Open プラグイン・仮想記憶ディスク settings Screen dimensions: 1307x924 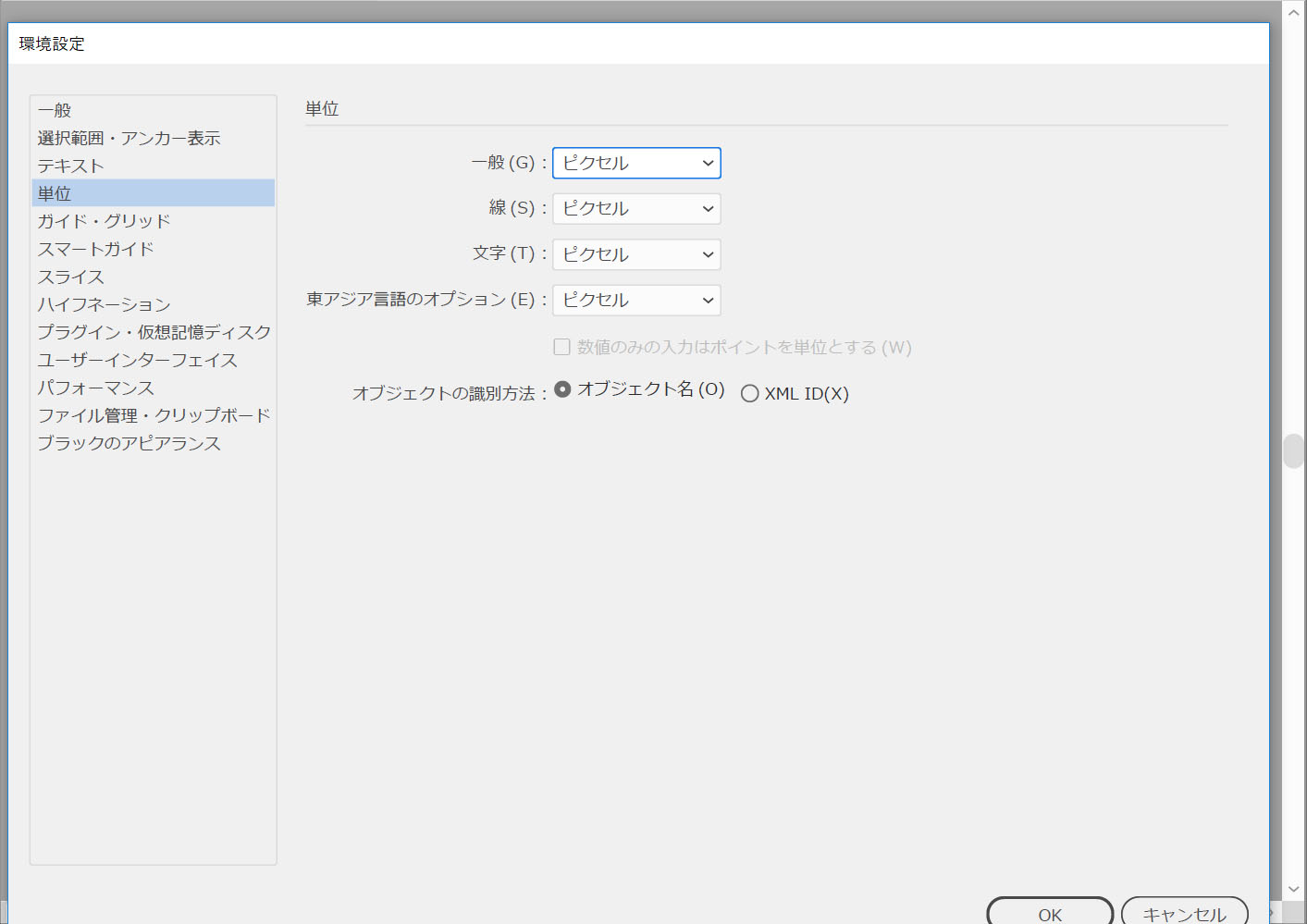(154, 333)
